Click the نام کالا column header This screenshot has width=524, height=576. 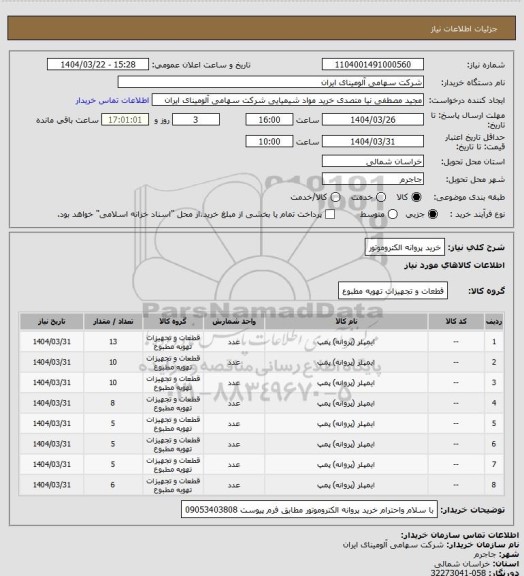[346, 321]
